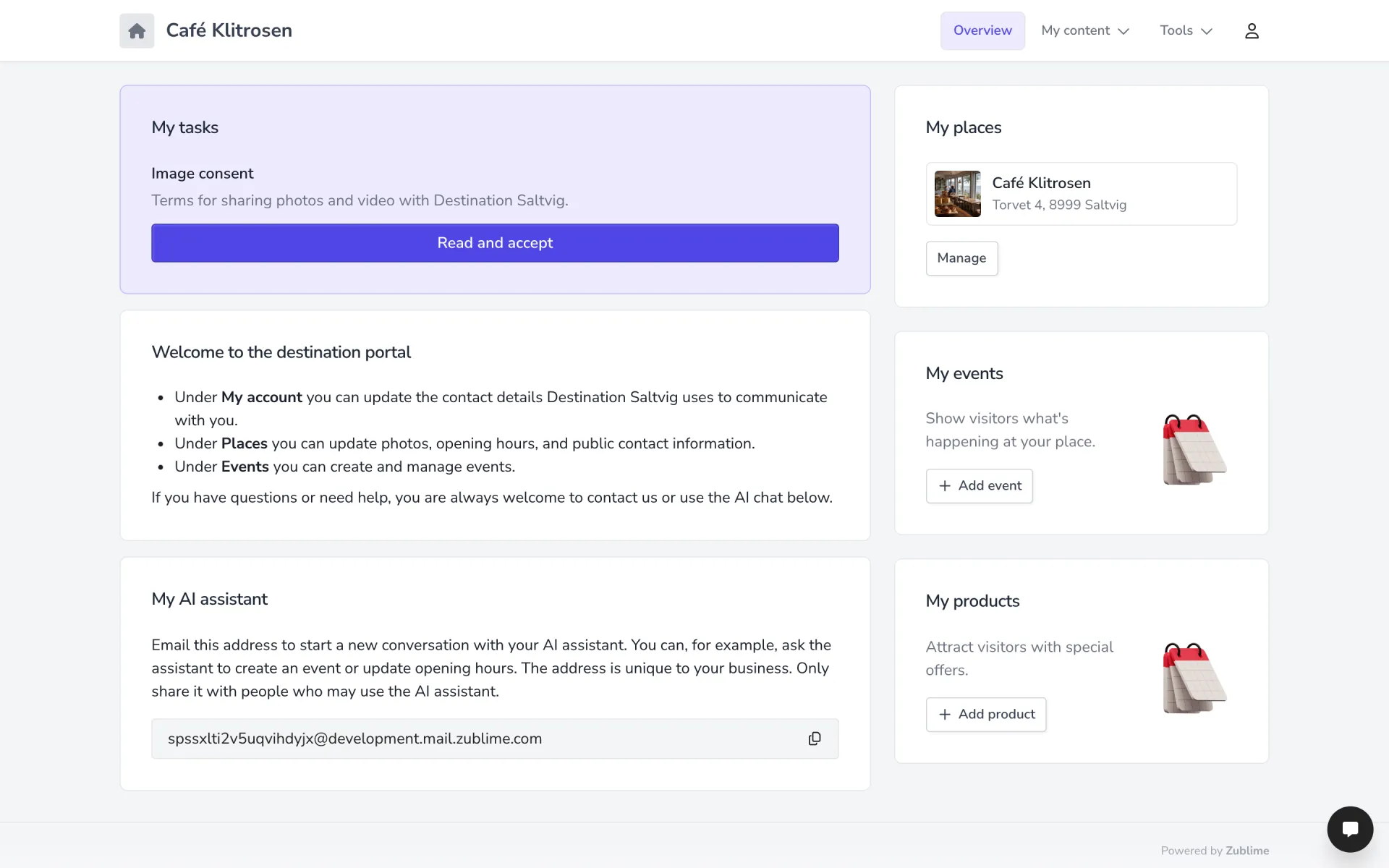Click the Add event button

(x=979, y=486)
